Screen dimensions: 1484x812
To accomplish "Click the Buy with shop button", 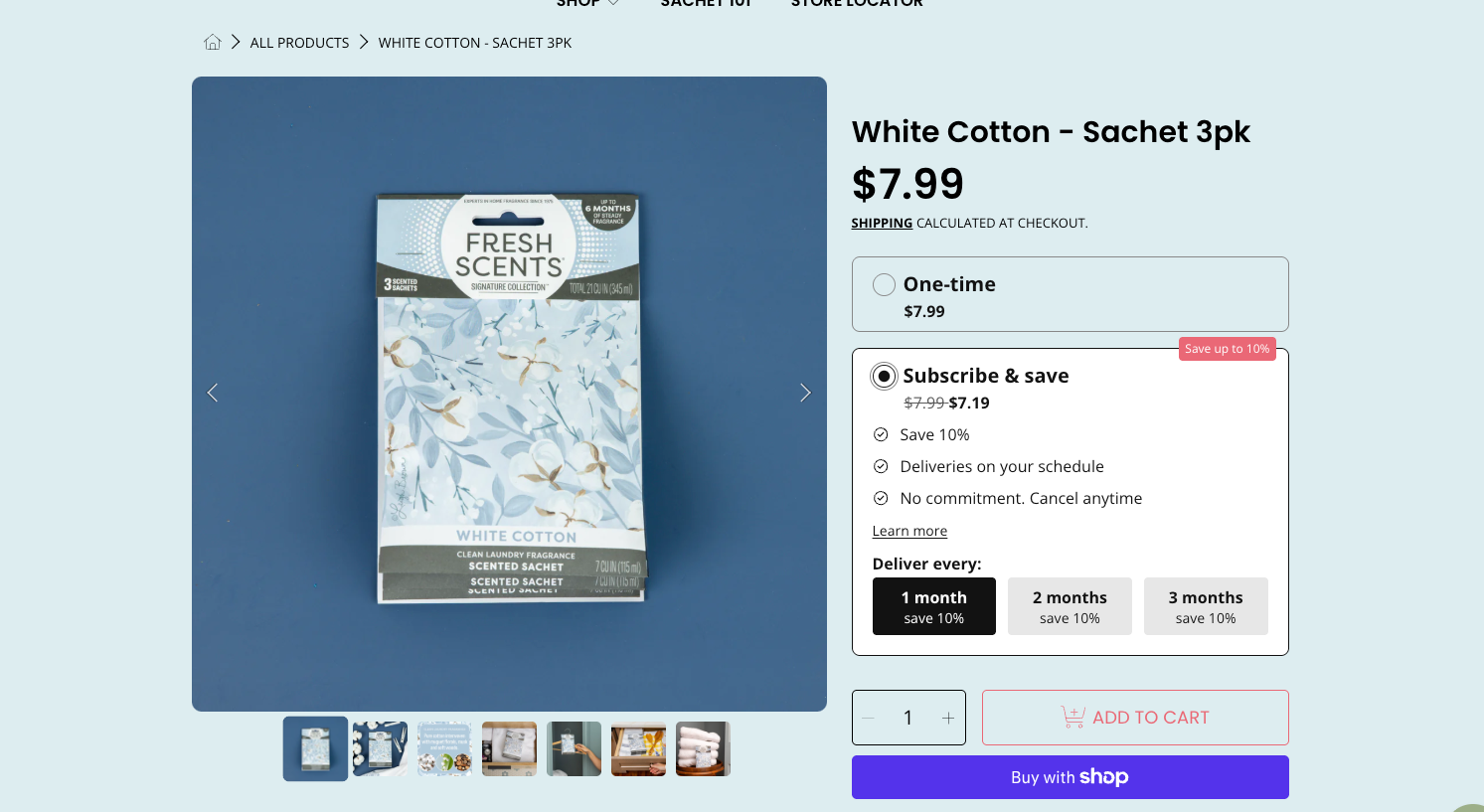I will pos(1070,777).
